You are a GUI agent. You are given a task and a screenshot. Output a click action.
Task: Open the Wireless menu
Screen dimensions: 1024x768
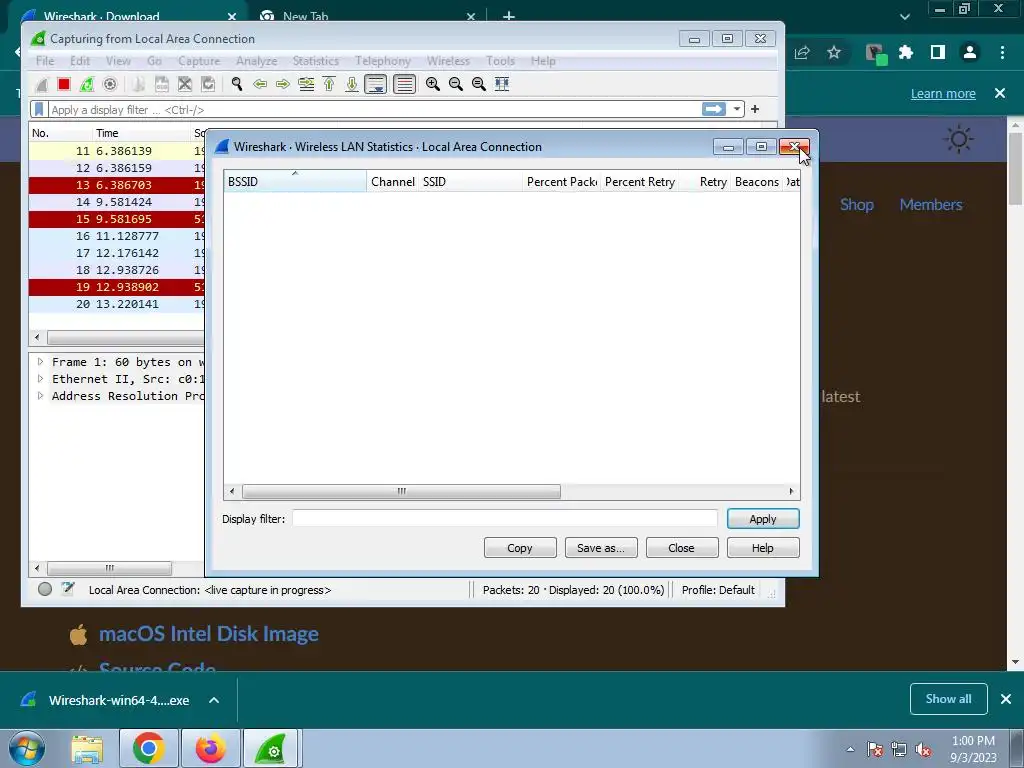tap(448, 61)
